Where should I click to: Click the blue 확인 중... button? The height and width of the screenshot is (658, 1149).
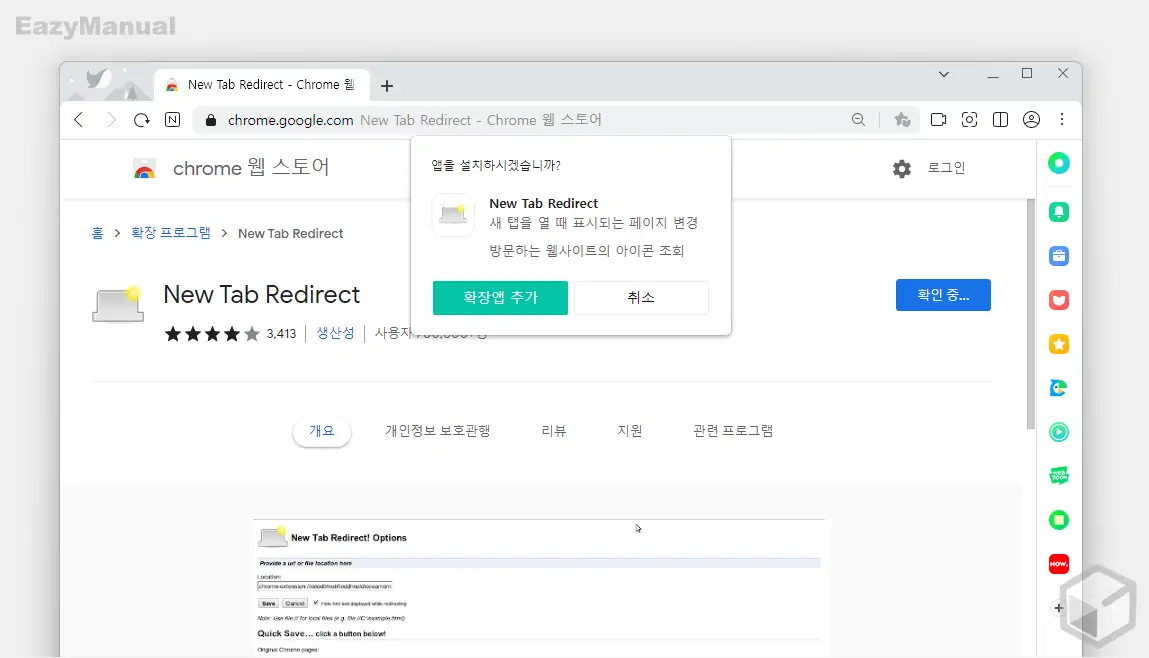coord(943,295)
